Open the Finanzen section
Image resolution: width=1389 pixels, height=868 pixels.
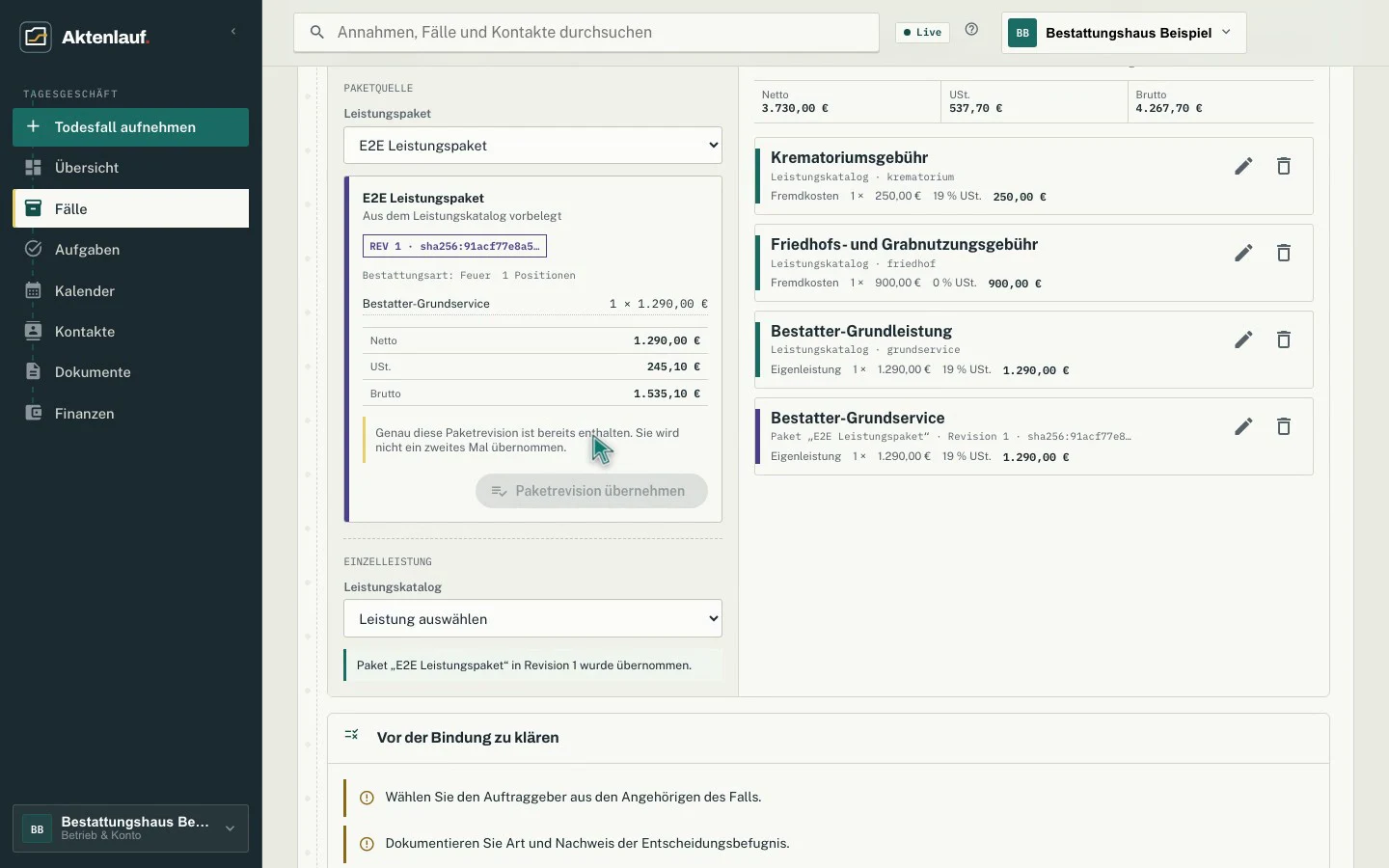coord(130,413)
